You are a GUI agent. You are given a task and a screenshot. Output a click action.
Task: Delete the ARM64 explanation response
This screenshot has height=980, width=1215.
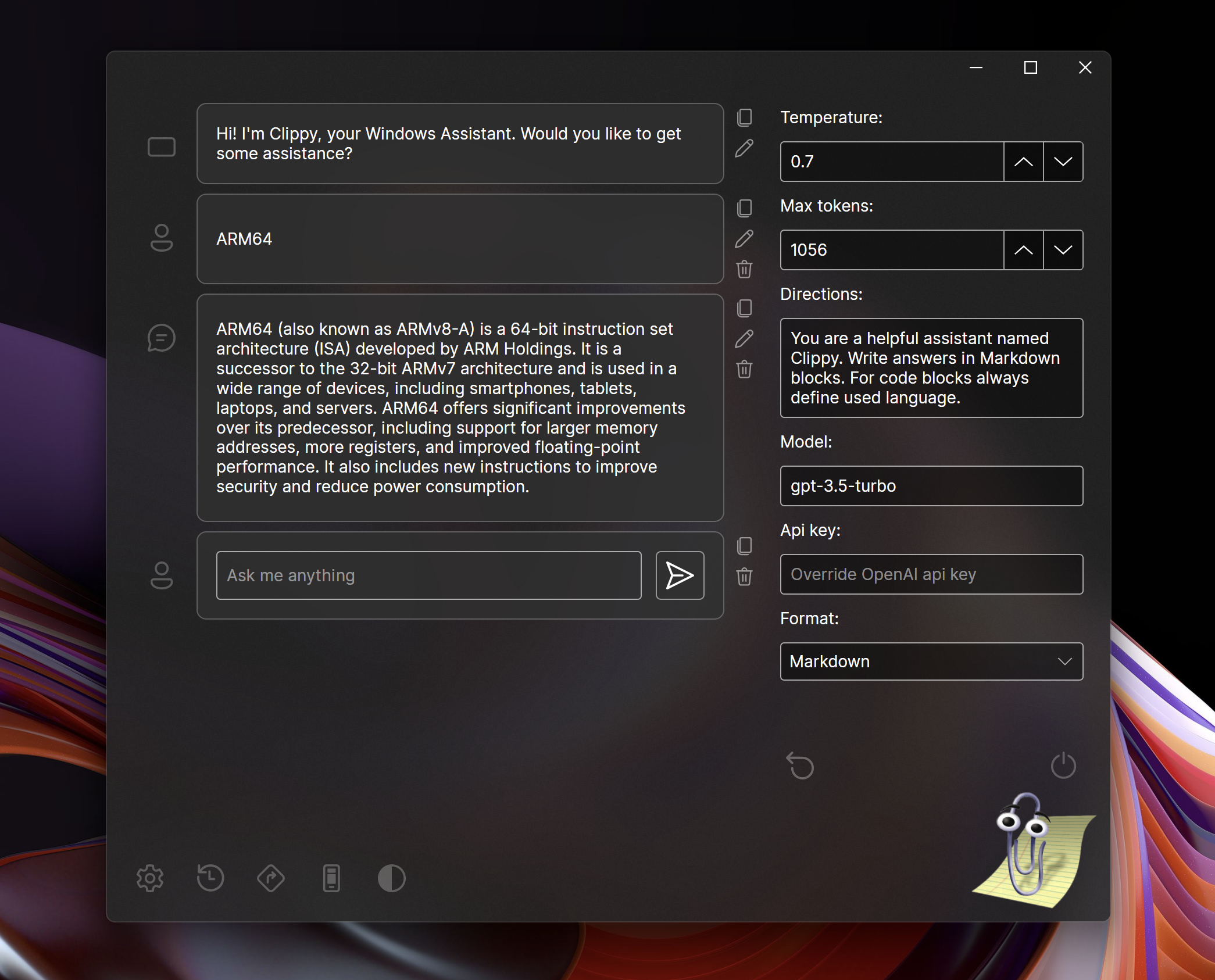(x=744, y=369)
